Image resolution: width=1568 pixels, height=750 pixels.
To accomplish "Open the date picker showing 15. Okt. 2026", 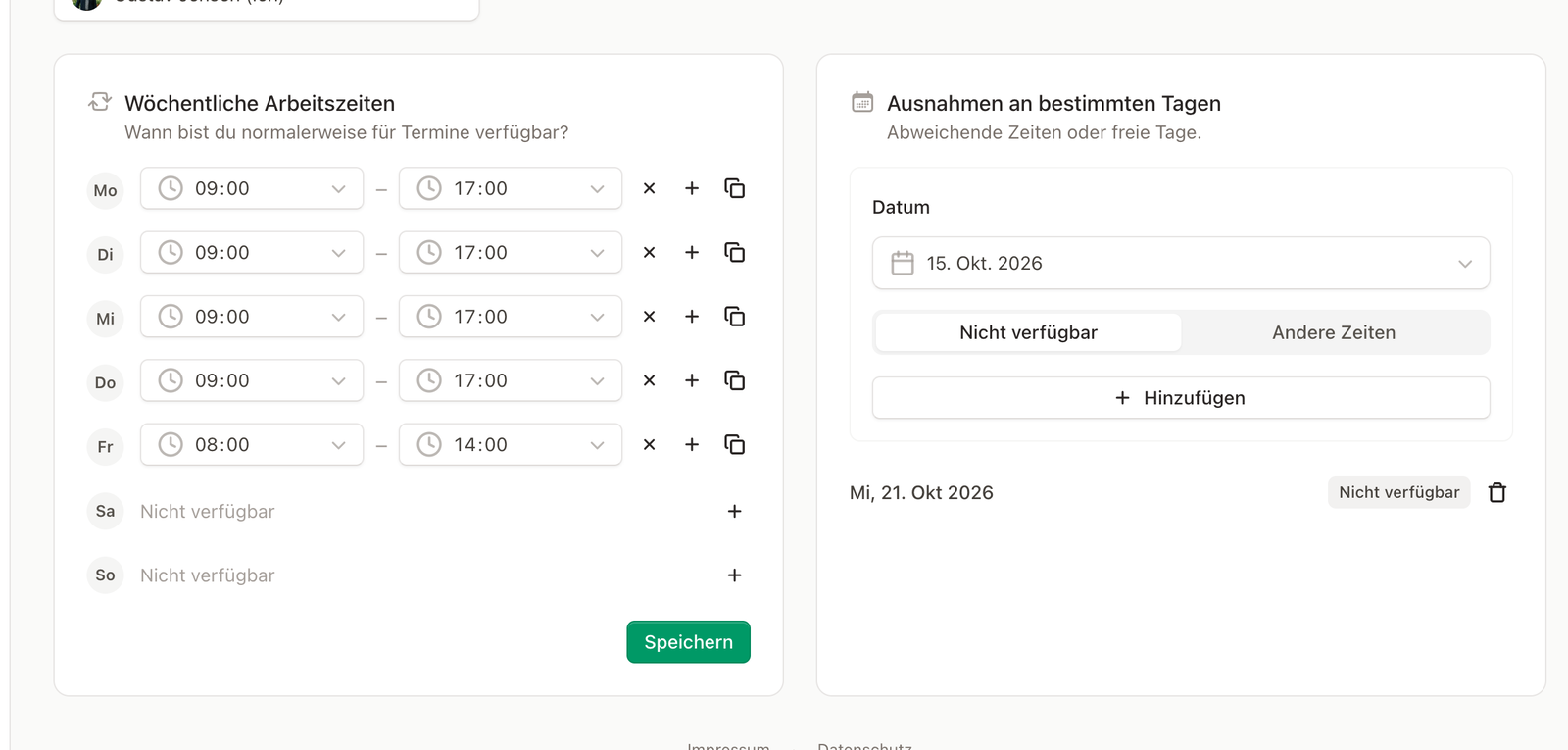I will pos(1181,263).
